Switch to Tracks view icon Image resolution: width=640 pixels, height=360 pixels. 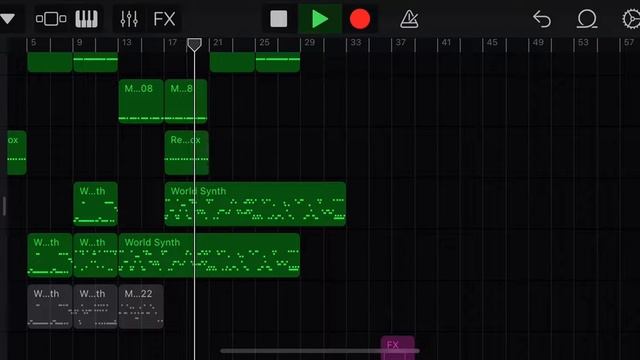click(x=51, y=19)
